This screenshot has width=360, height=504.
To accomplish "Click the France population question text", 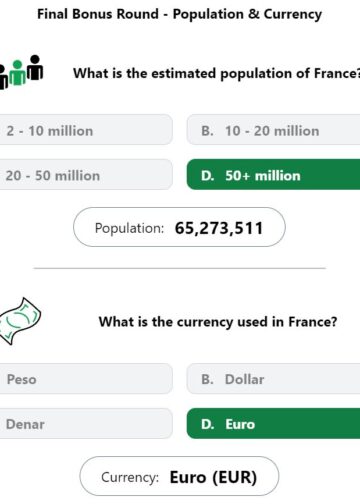I will pos(217,73).
